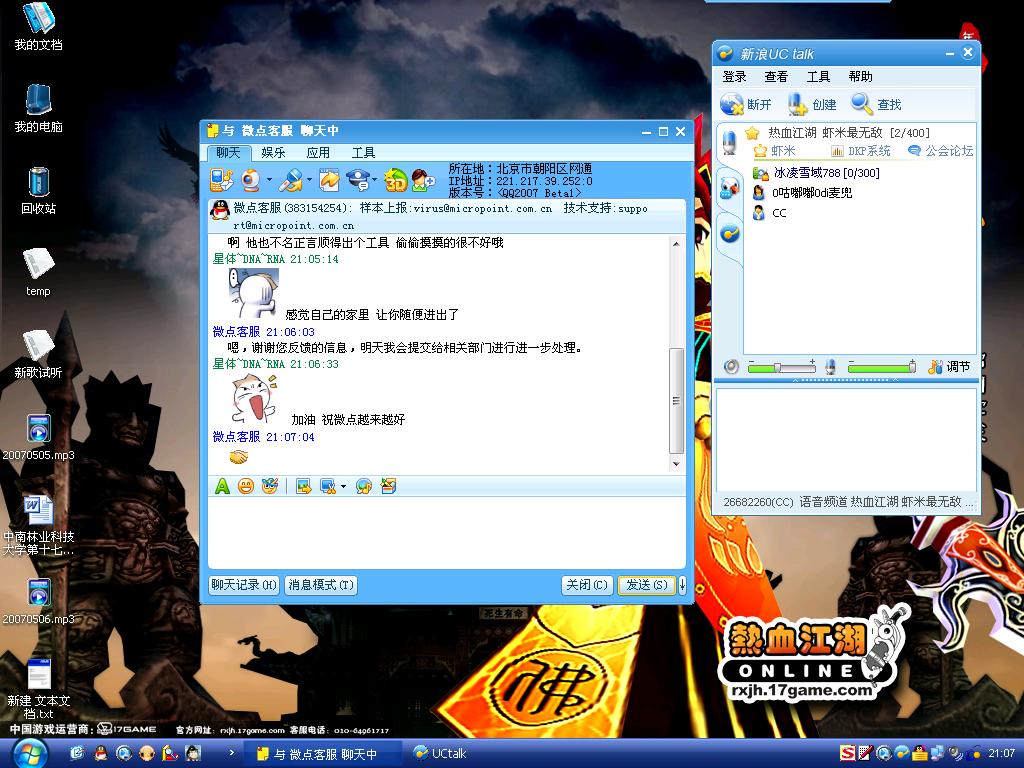
Task: Switch to the 聊天 tab
Action: pos(228,153)
